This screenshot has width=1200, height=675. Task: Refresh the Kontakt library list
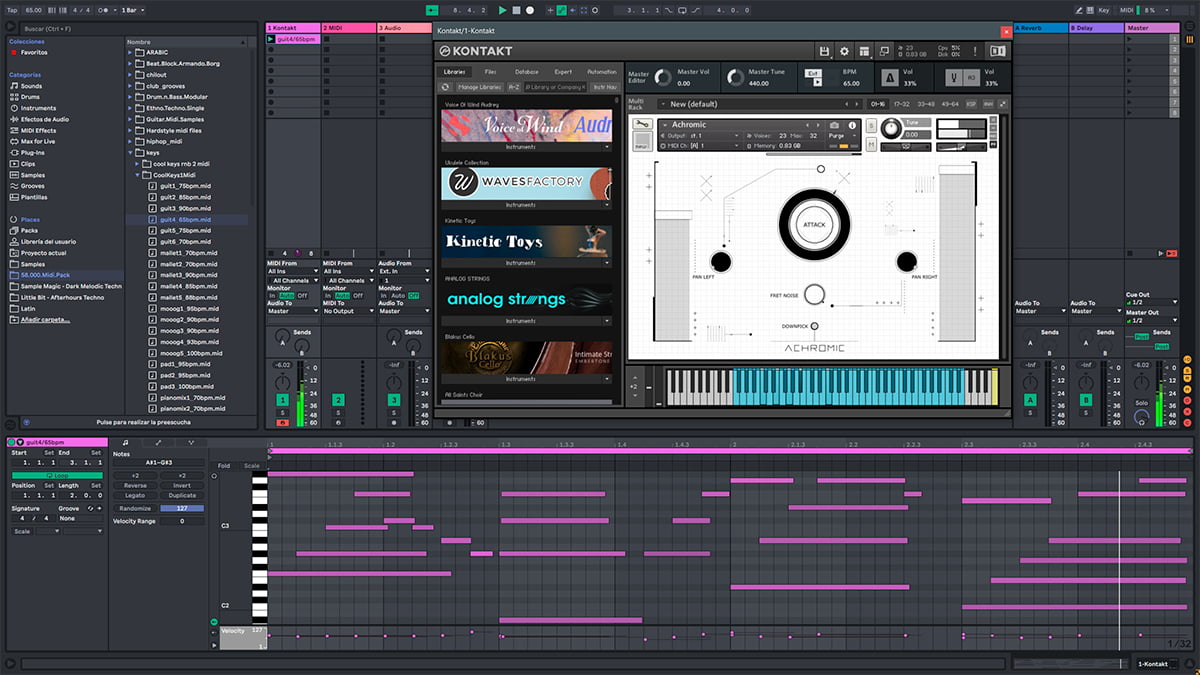447,87
